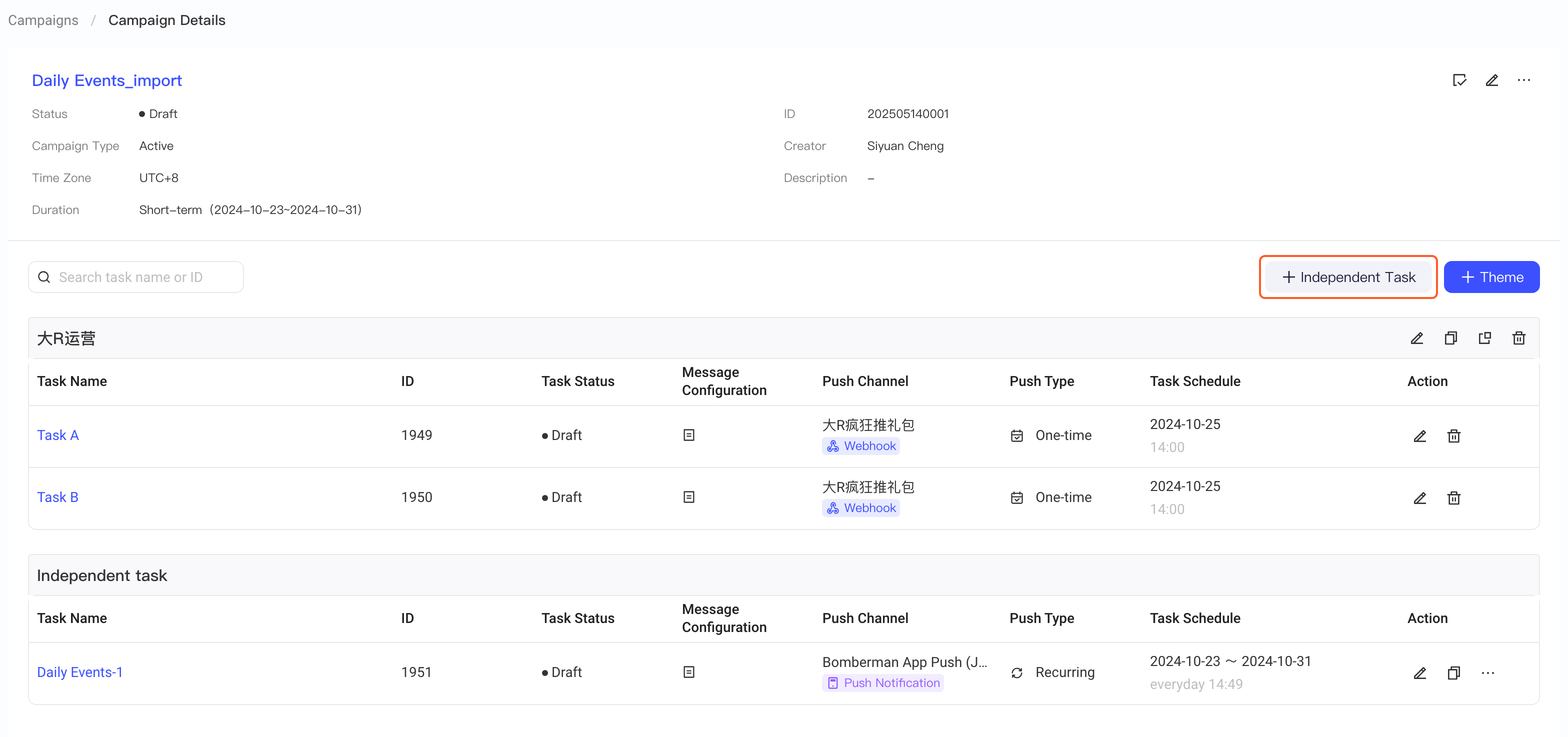Add a new Independent Task
1568x737 pixels.
click(1347, 277)
